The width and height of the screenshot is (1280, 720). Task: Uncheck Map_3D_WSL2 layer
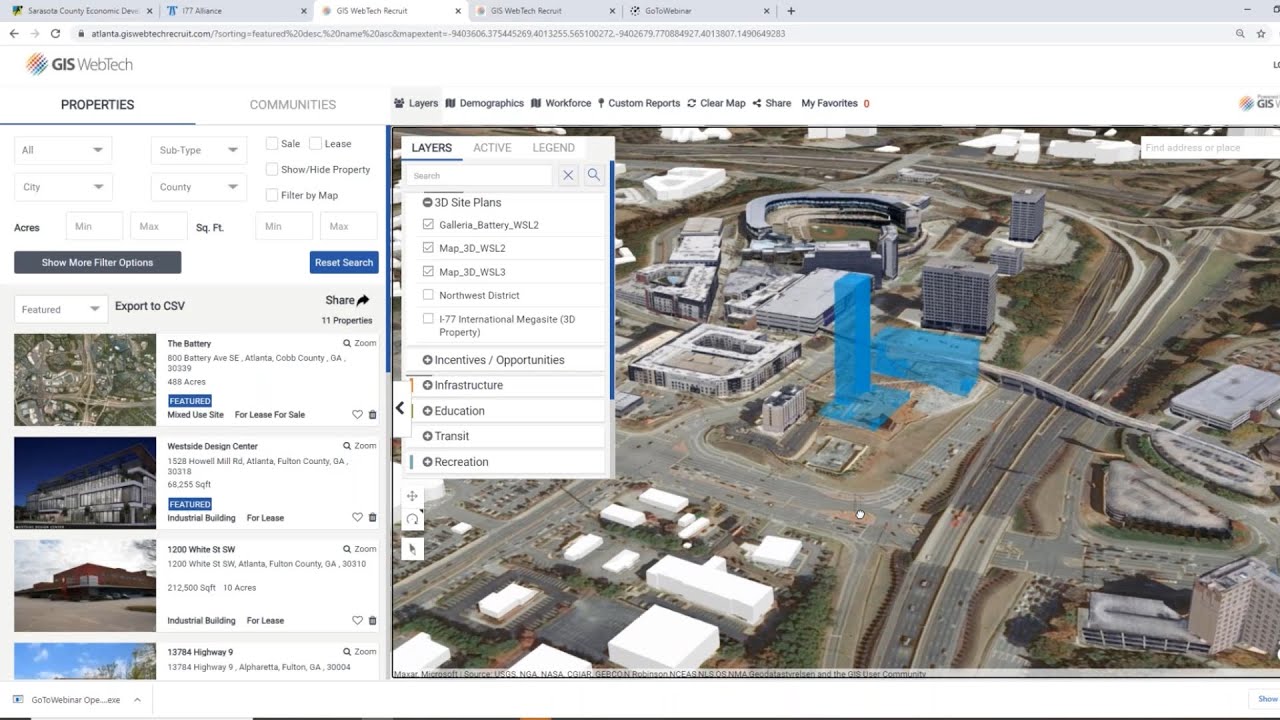point(428,248)
